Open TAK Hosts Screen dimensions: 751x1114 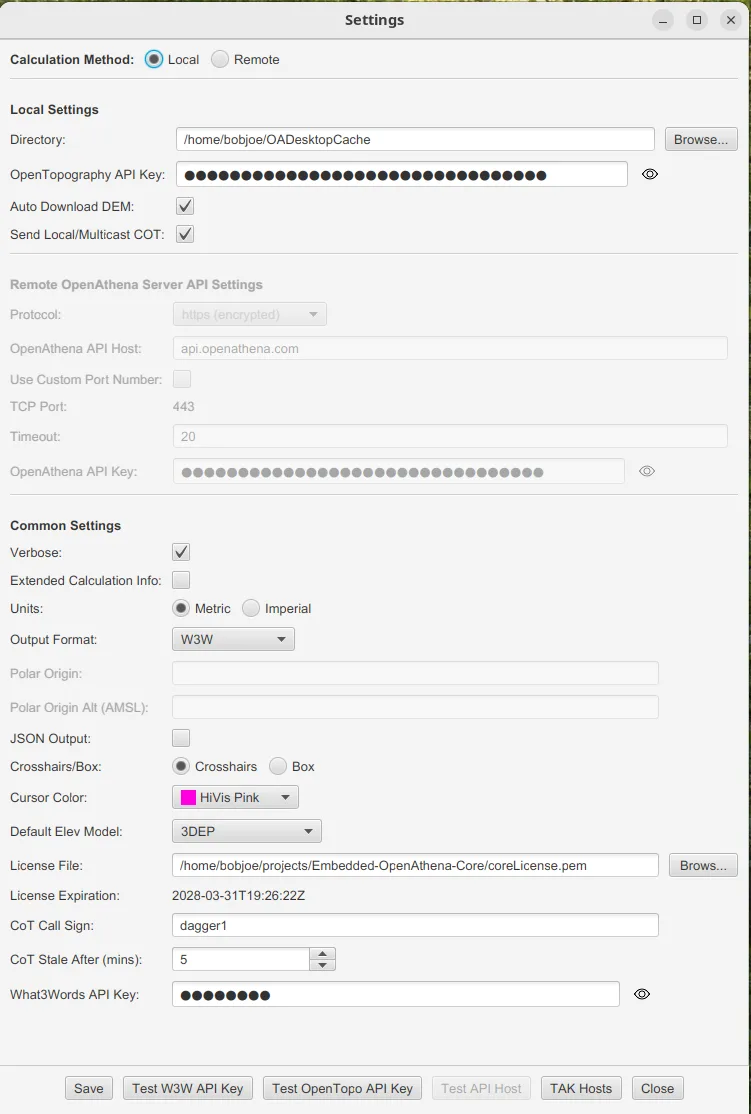tap(580, 1088)
